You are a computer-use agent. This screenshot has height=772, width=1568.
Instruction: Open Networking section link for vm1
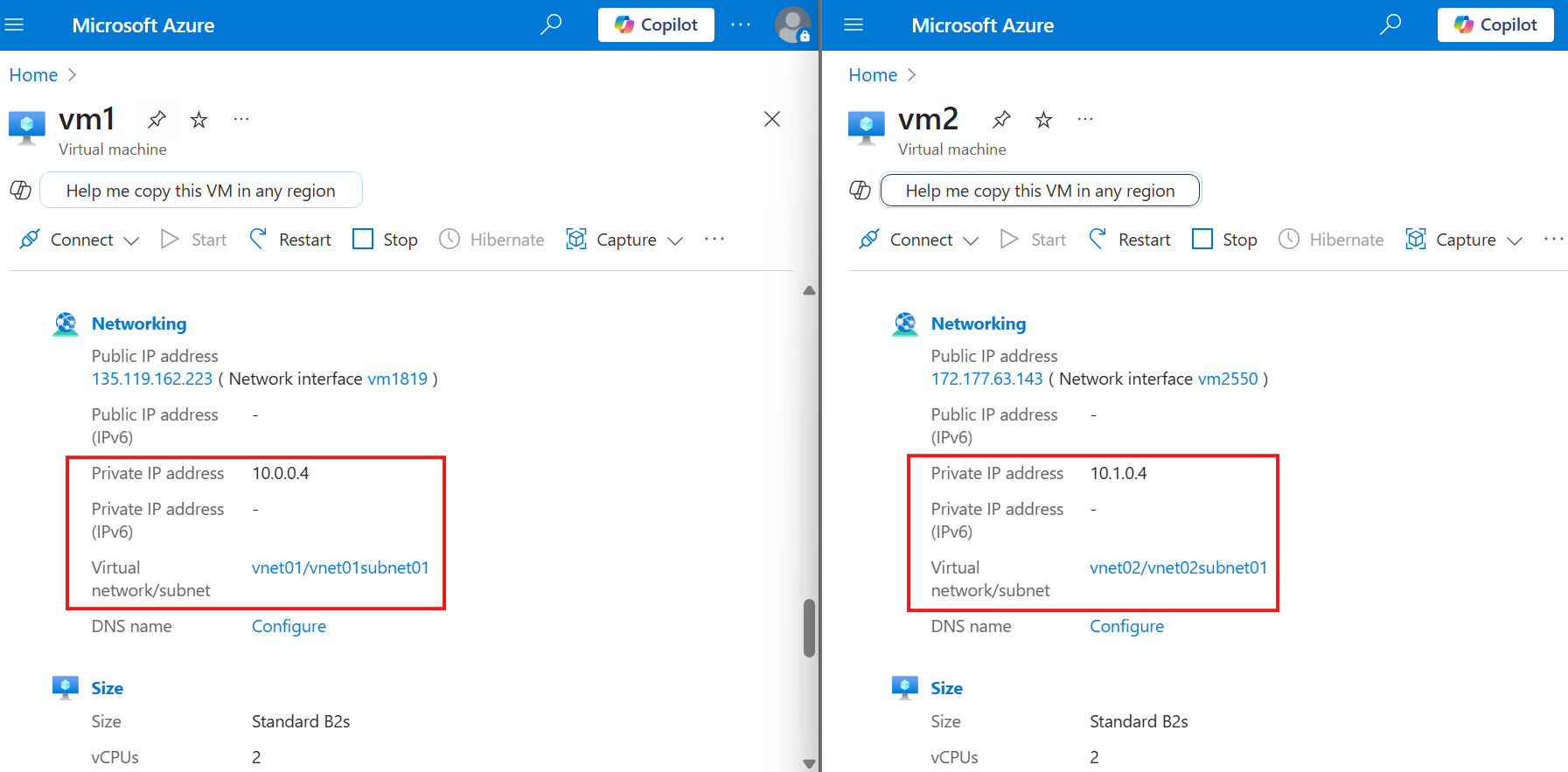point(139,323)
